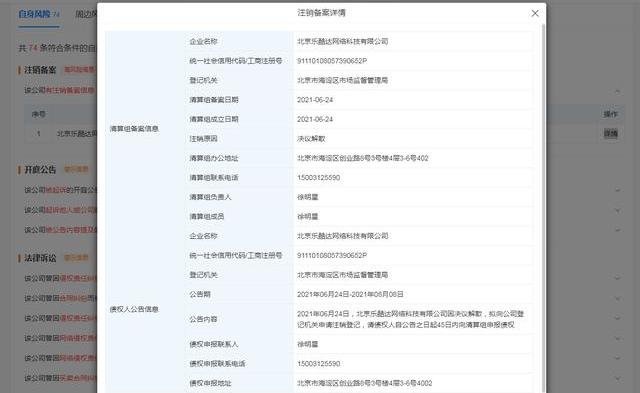
Task: Click the orange badge beside 法律诉讼 heading
Action: 76,258
